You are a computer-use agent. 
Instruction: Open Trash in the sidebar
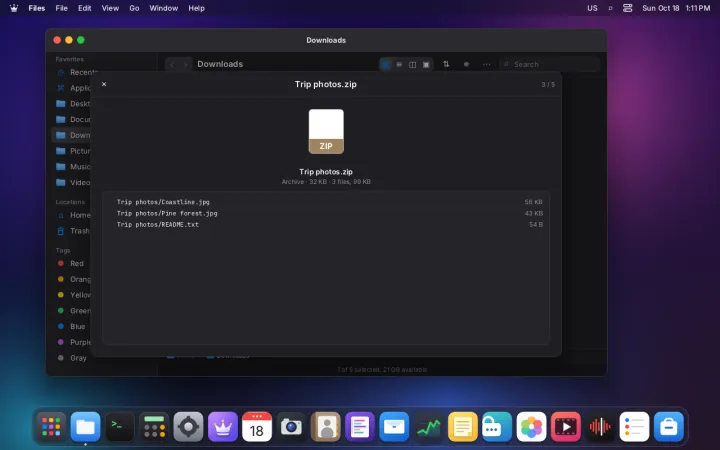click(x=73, y=231)
